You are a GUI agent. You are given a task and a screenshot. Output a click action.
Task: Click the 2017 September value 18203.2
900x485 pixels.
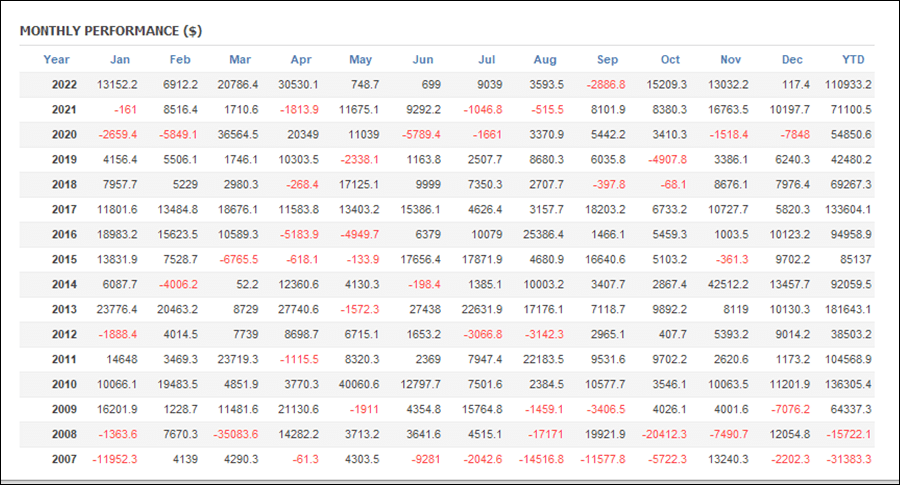pos(605,209)
